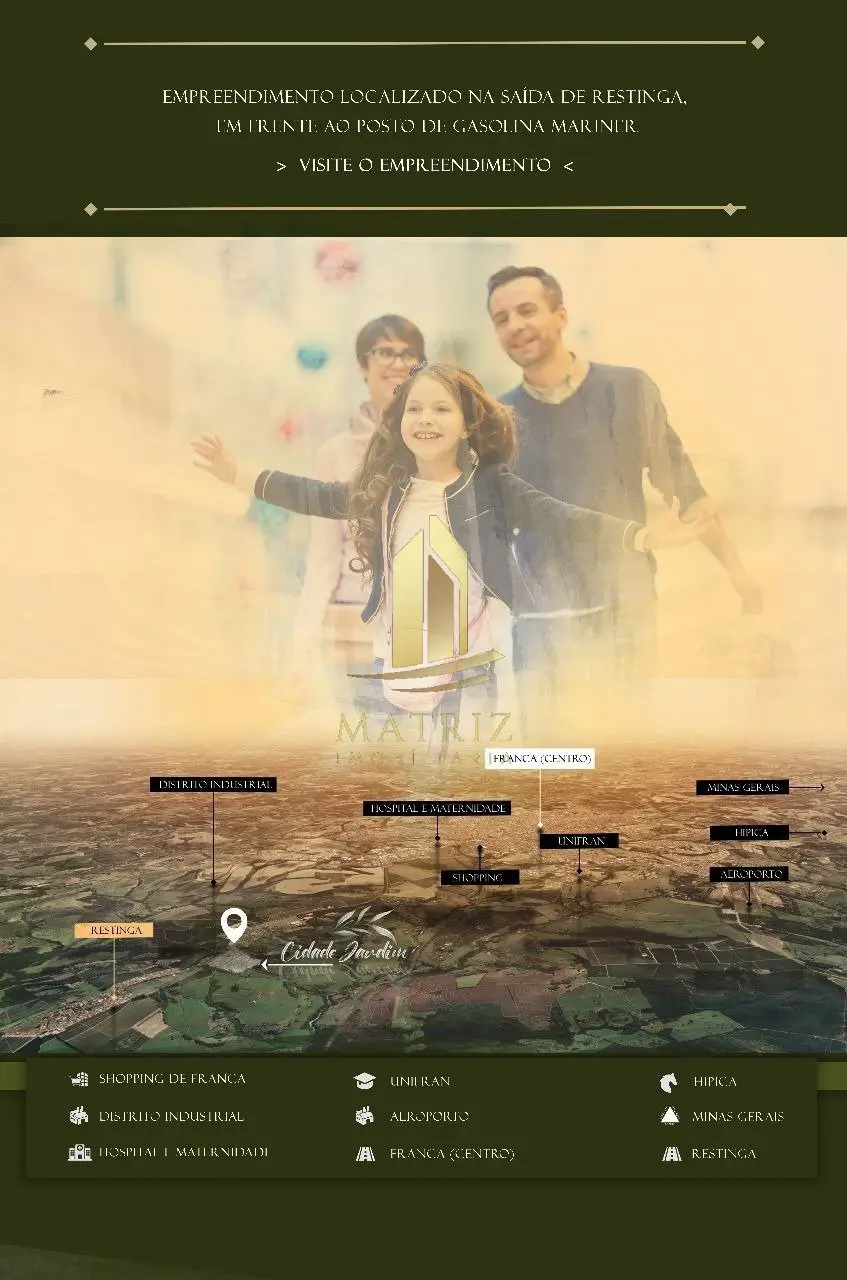The width and height of the screenshot is (847, 1280).
Task: Select the Minas Gerais map label
Action: point(742,787)
